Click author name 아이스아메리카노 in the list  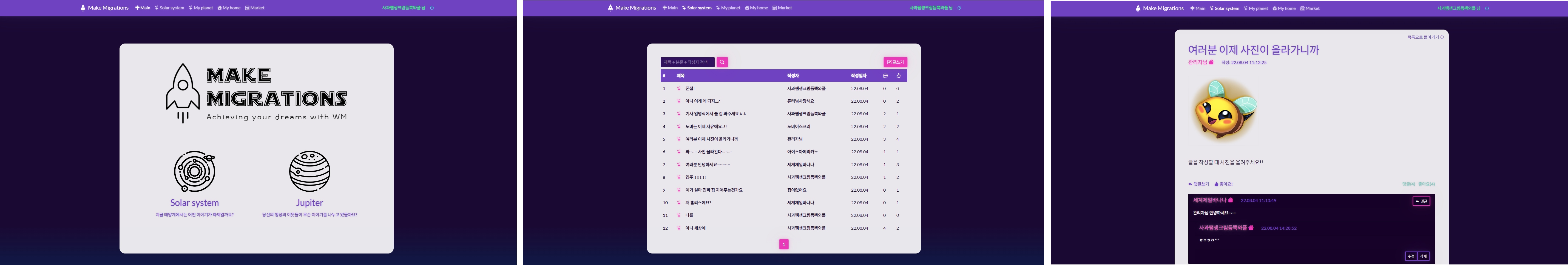point(802,152)
